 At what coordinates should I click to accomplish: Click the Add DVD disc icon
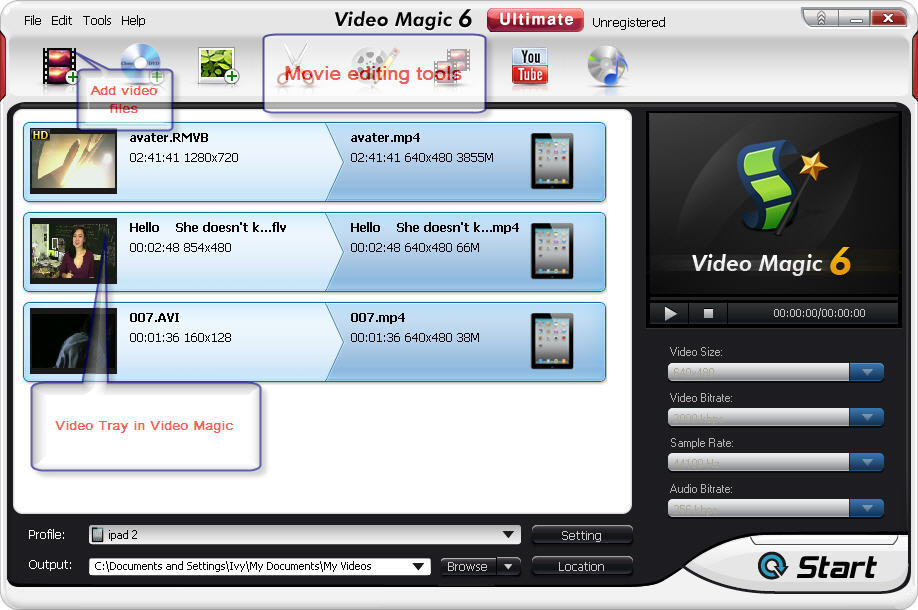click(x=141, y=63)
